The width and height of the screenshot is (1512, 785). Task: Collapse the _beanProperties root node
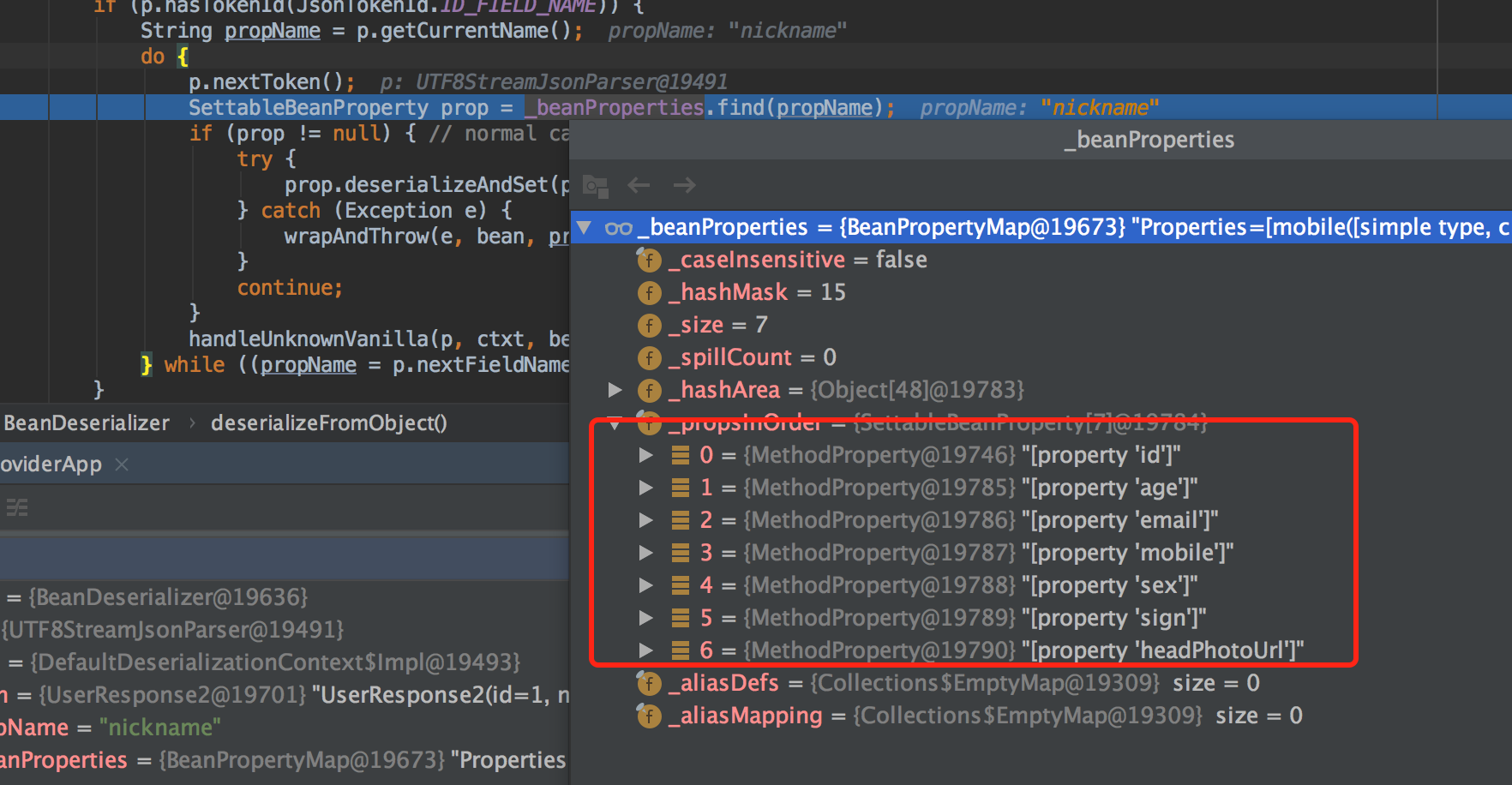585,227
